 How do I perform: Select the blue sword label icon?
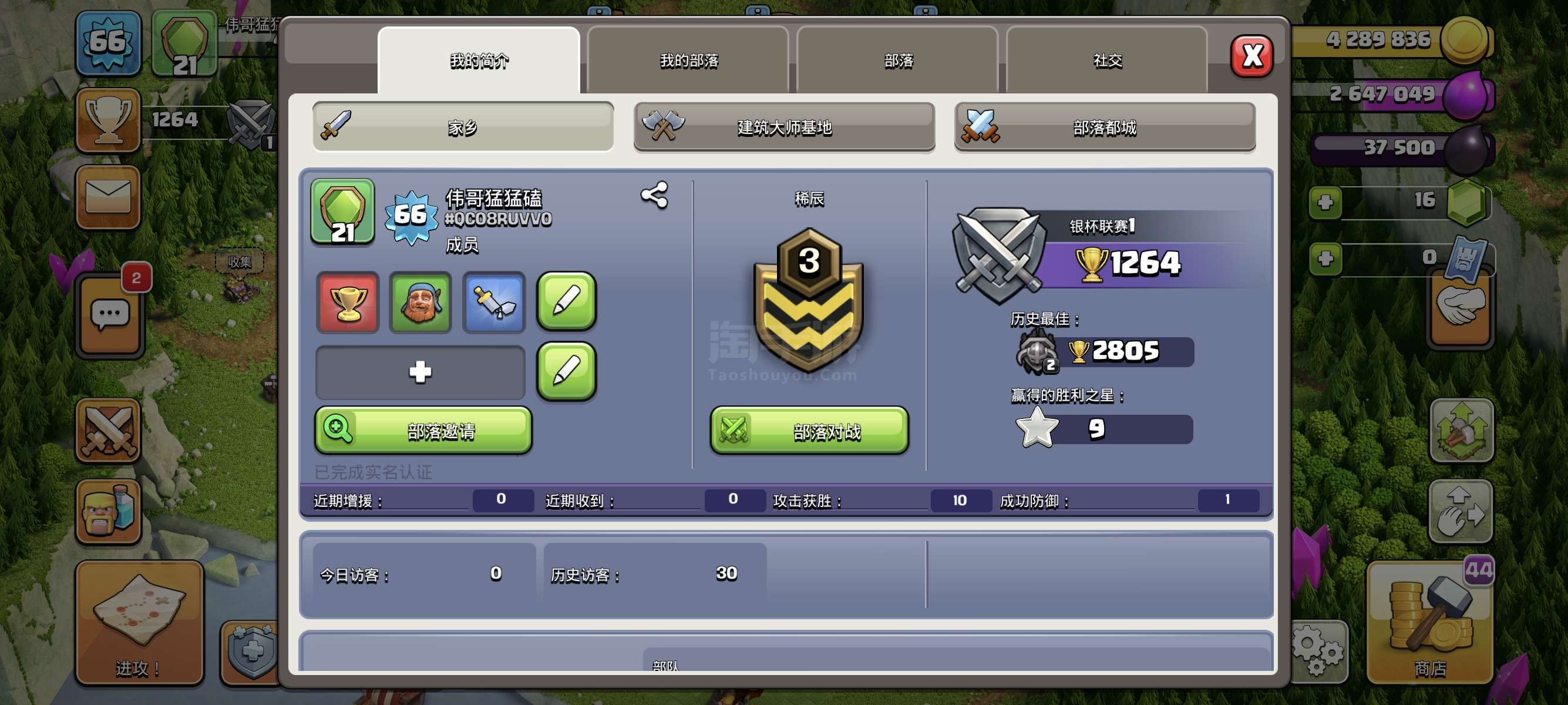494,303
